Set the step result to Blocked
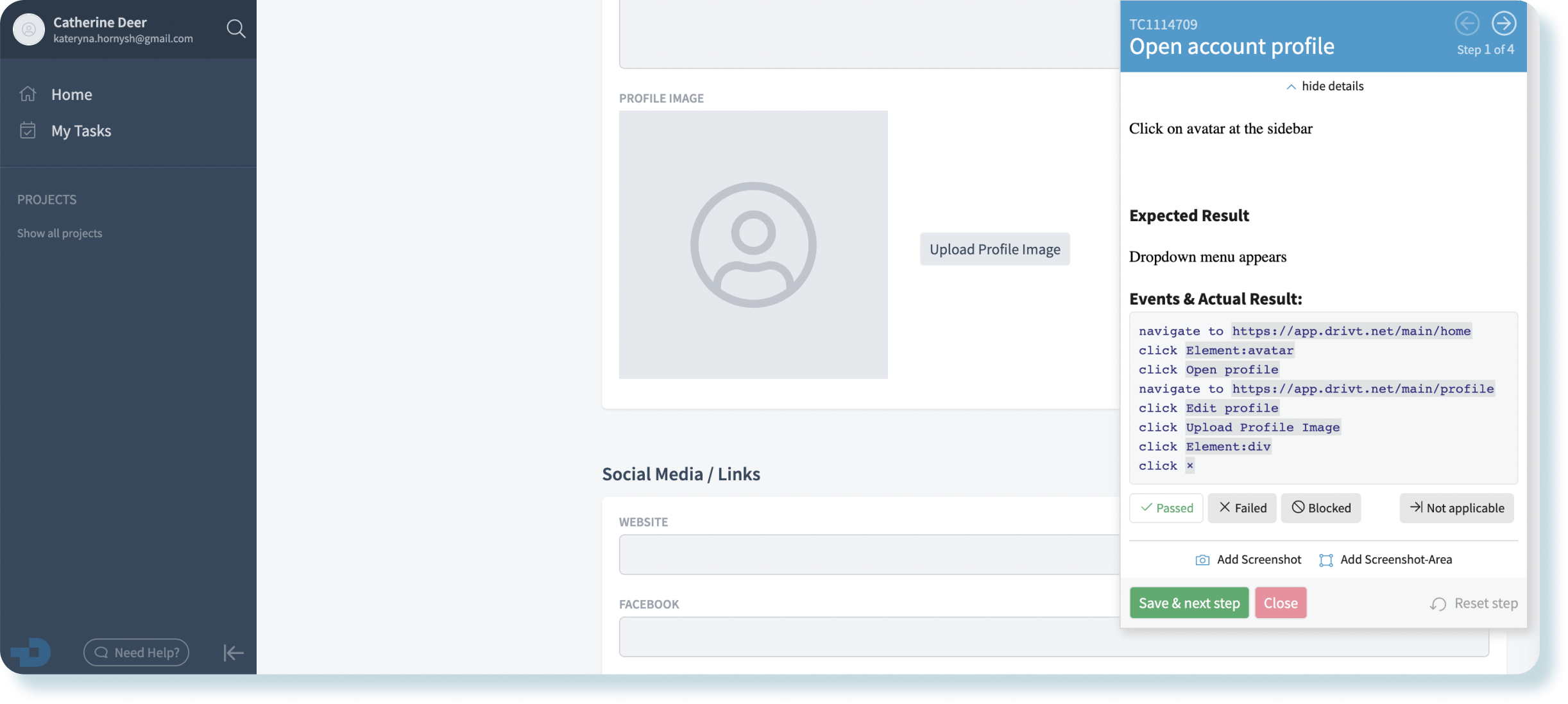This screenshot has height=704, width=1568. pyautogui.click(x=1320, y=508)
